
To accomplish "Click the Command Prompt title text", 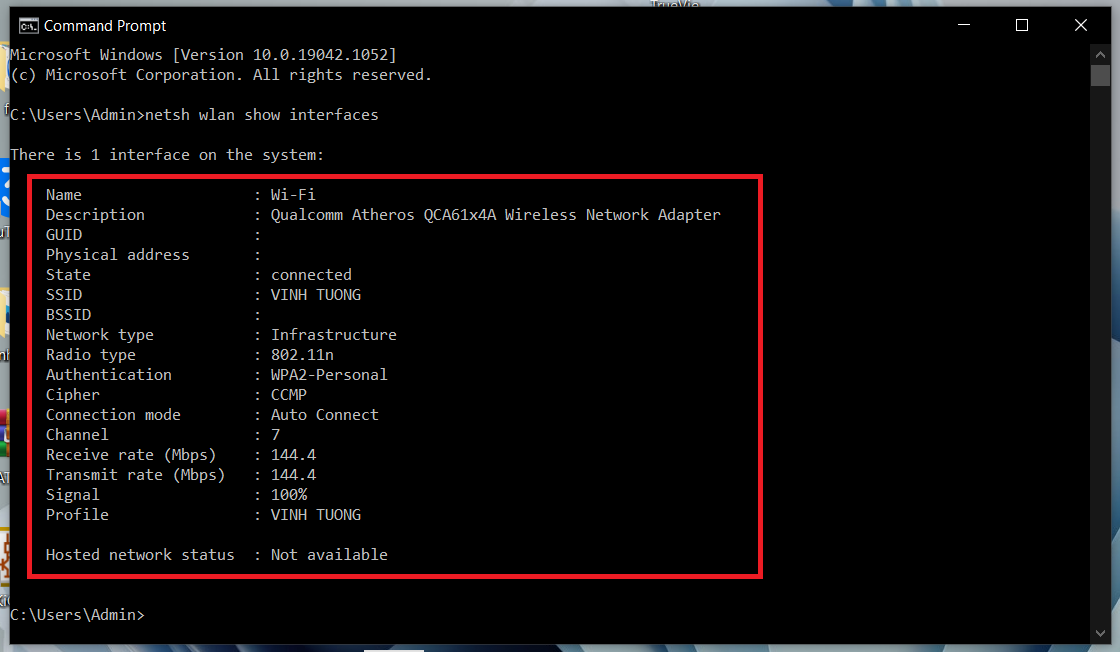I will pos(105,26).
